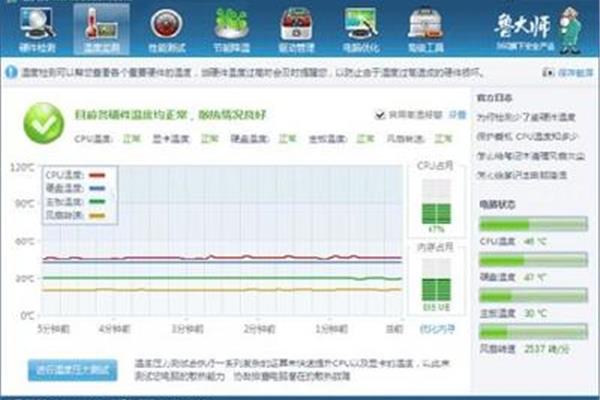Click the 保存截屏 link at top right
Screen dimensions: 600x400
click(575, 72)
